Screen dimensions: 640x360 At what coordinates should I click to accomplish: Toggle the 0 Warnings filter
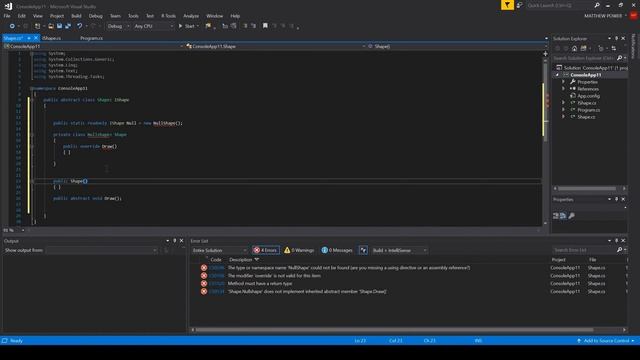(299, 250)
